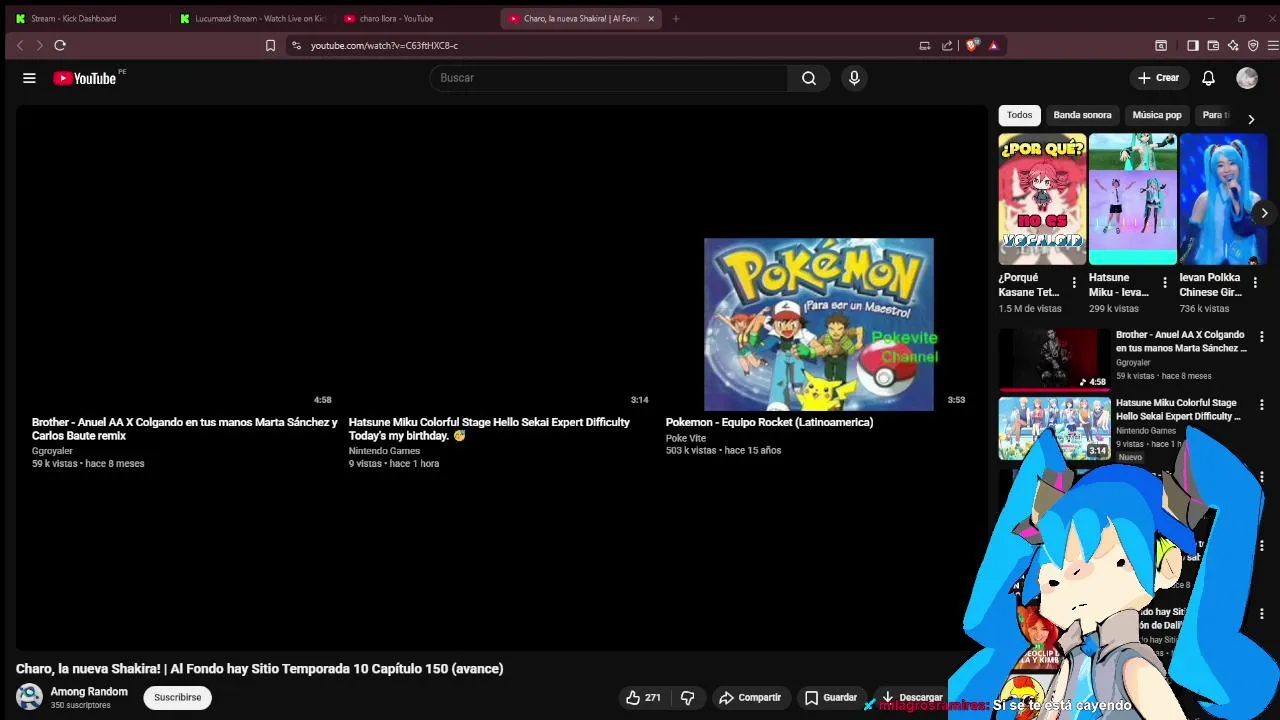The width and height of the screenshot is (1280, 720).
Task: Open Brave Rewards triangle icon
Action: [993, 45]
